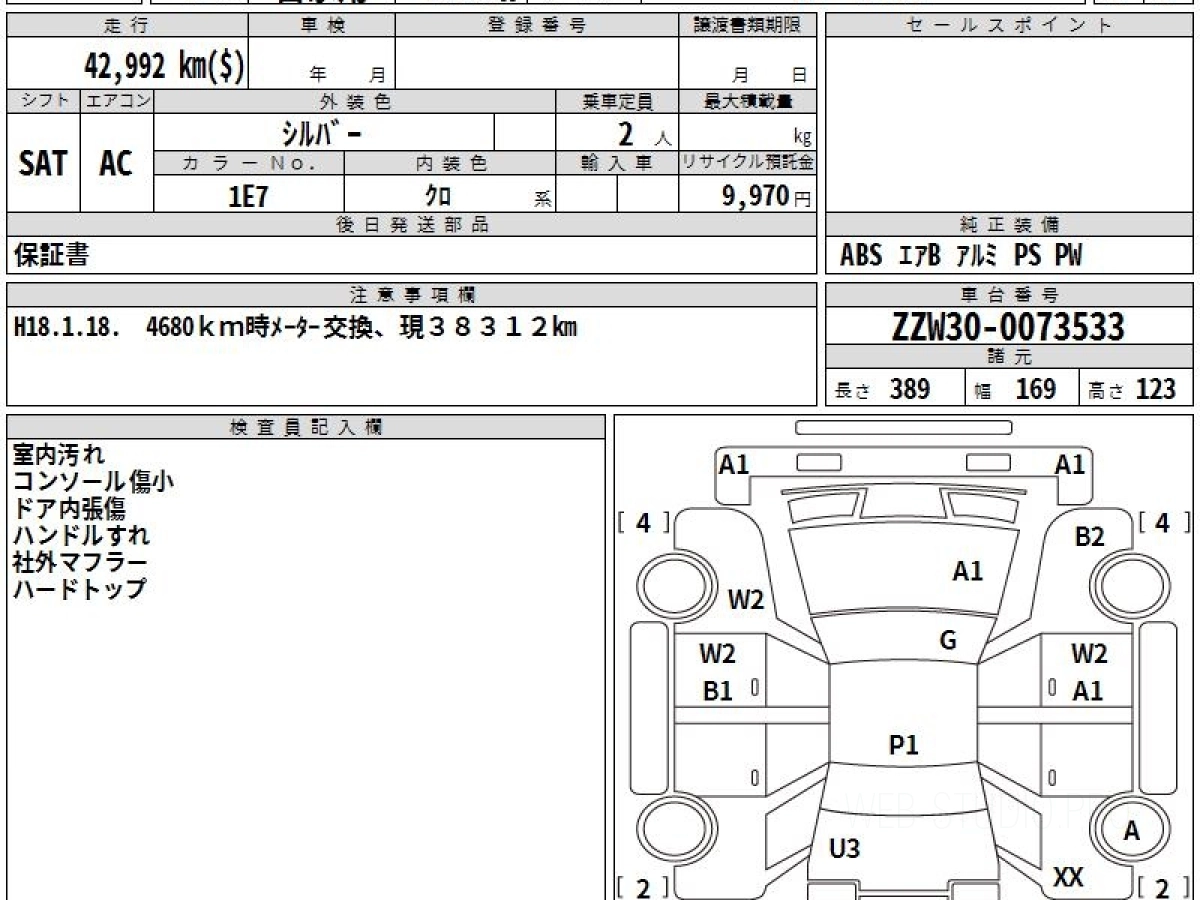This screenshot has width=1200, height=900.
Task: Click the リサイクル預託金 header
Action: click(x=747, y=163)
